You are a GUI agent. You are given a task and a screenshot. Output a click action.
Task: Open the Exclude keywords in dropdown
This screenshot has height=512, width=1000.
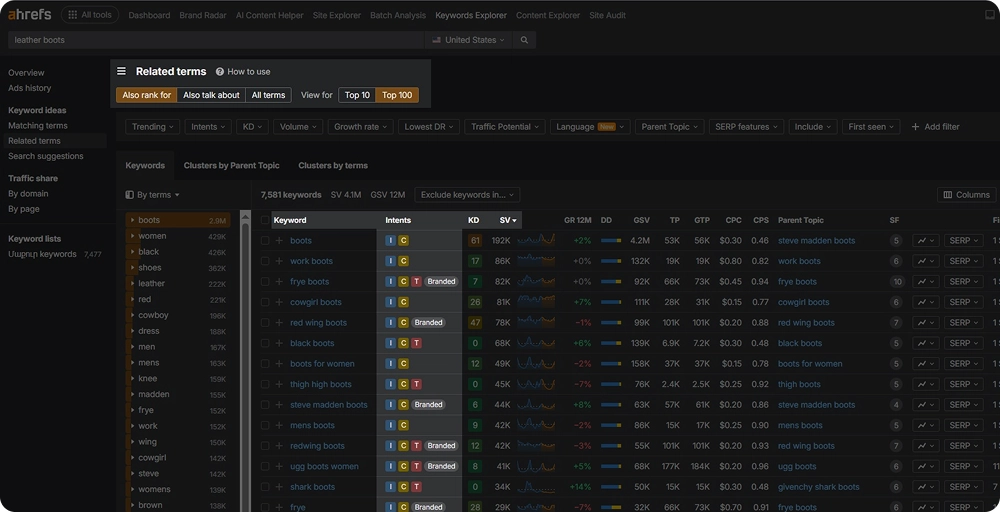467,194
